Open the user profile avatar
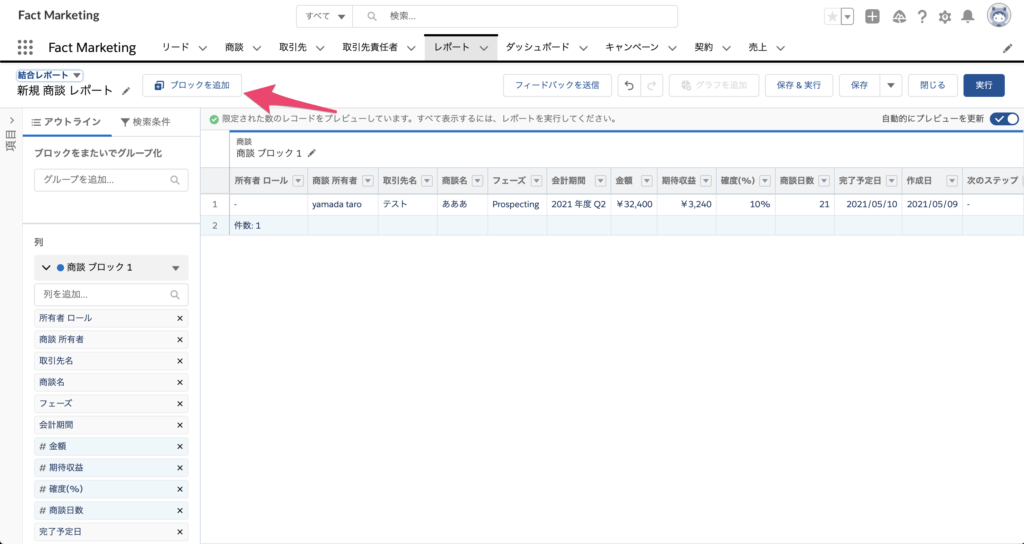The image size is (1024, 544). (999, 16)
